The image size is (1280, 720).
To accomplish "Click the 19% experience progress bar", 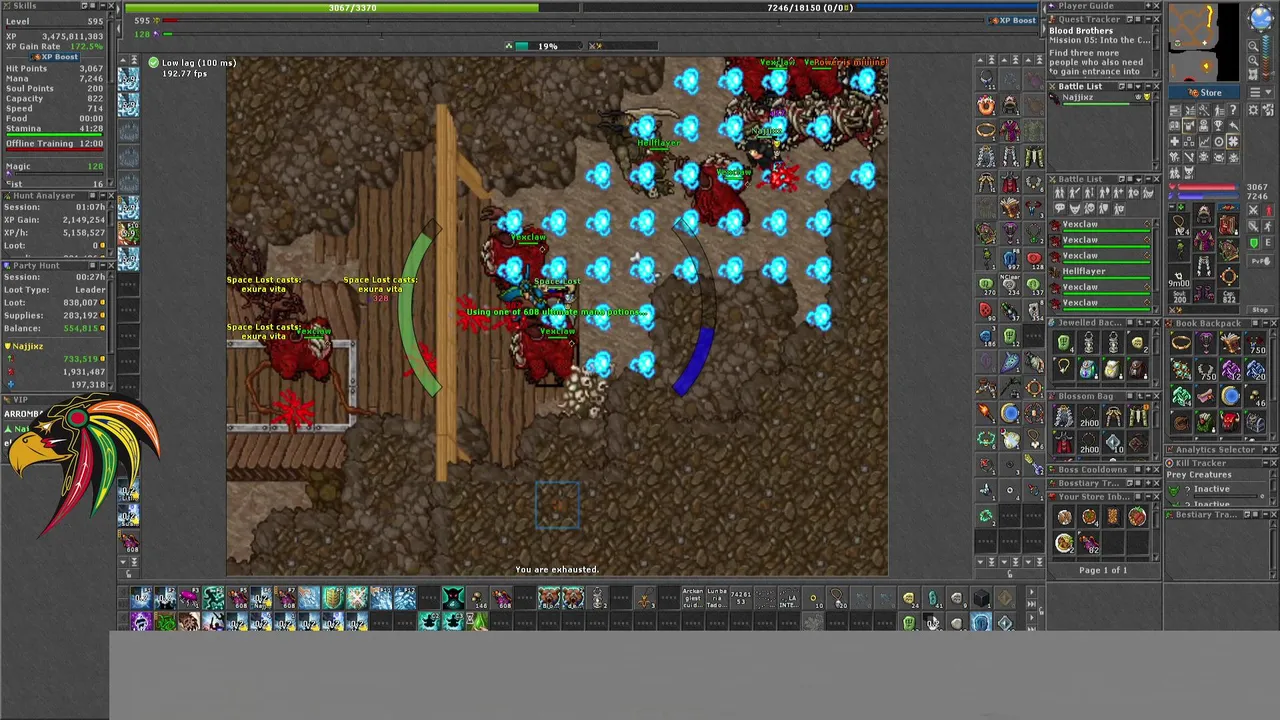I will 548,46.
